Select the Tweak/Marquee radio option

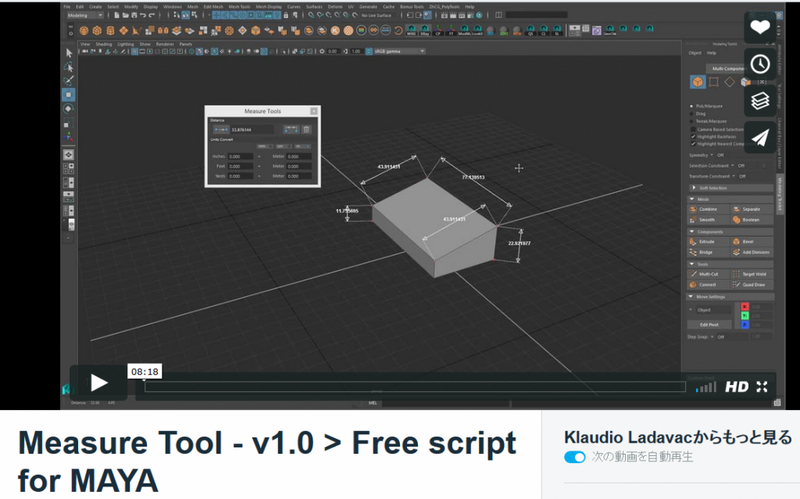coord(692,121)
